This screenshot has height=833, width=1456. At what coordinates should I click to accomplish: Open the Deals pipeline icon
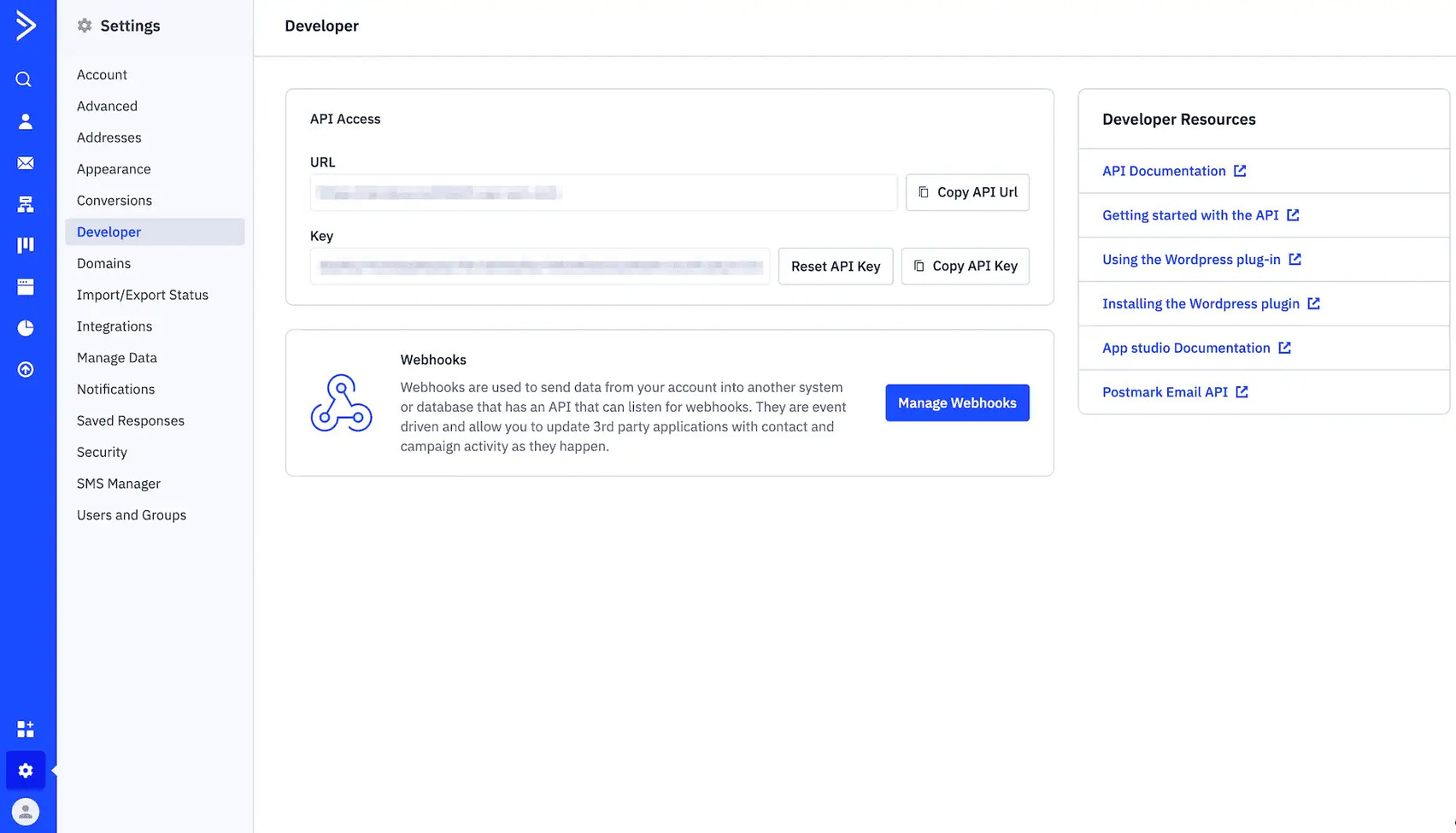point(25,245)
